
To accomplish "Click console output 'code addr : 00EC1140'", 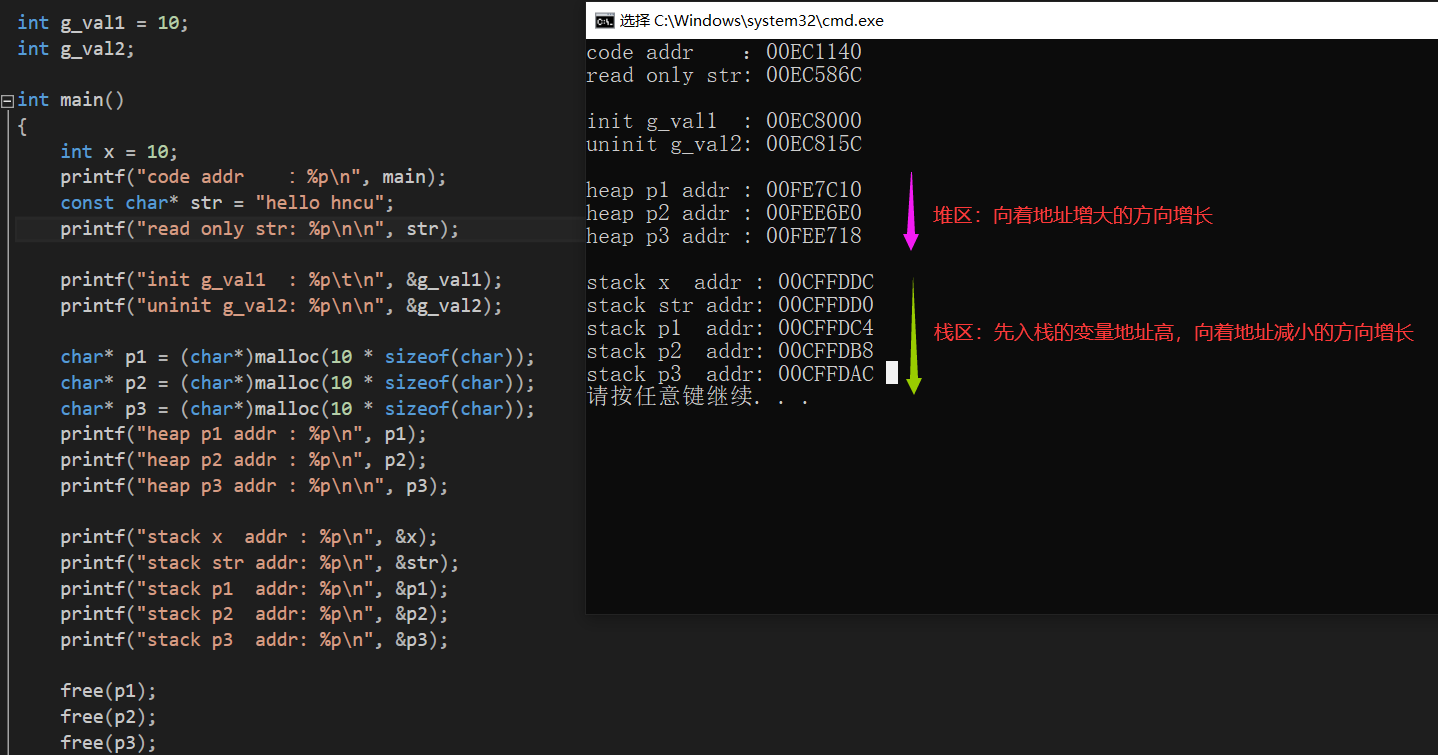I will pos(724,52).
